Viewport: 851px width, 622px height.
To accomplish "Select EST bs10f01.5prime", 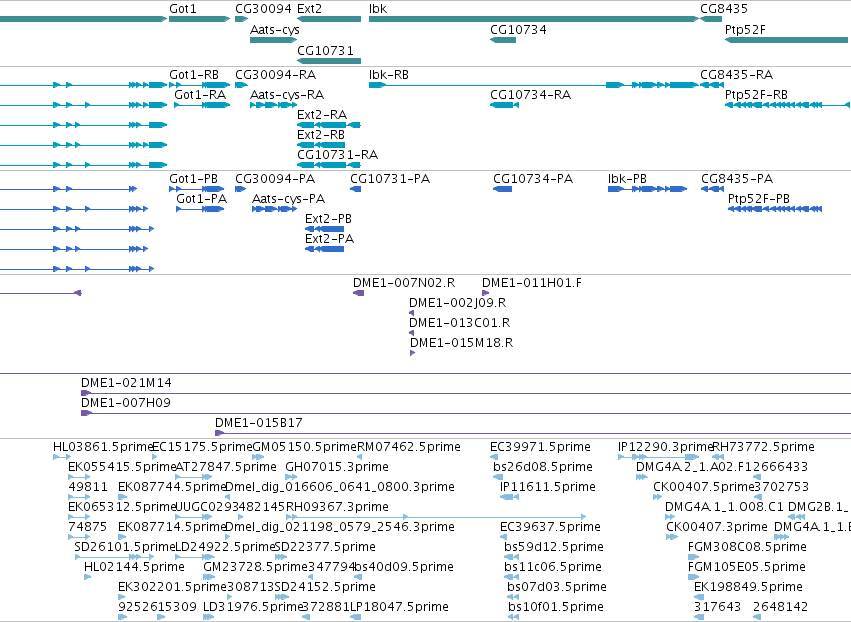I will 556,607.
